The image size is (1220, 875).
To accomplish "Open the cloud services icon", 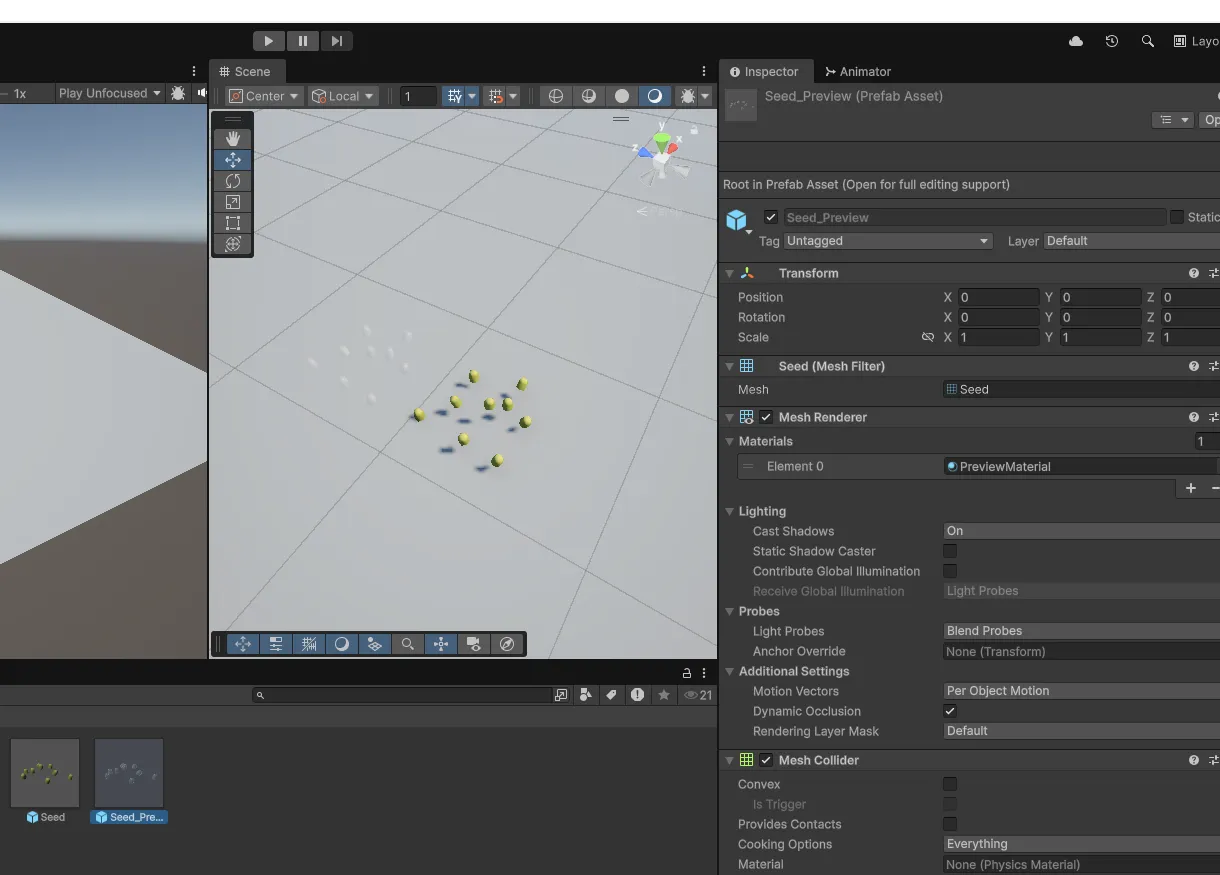I will click(x=1076, y=41).
